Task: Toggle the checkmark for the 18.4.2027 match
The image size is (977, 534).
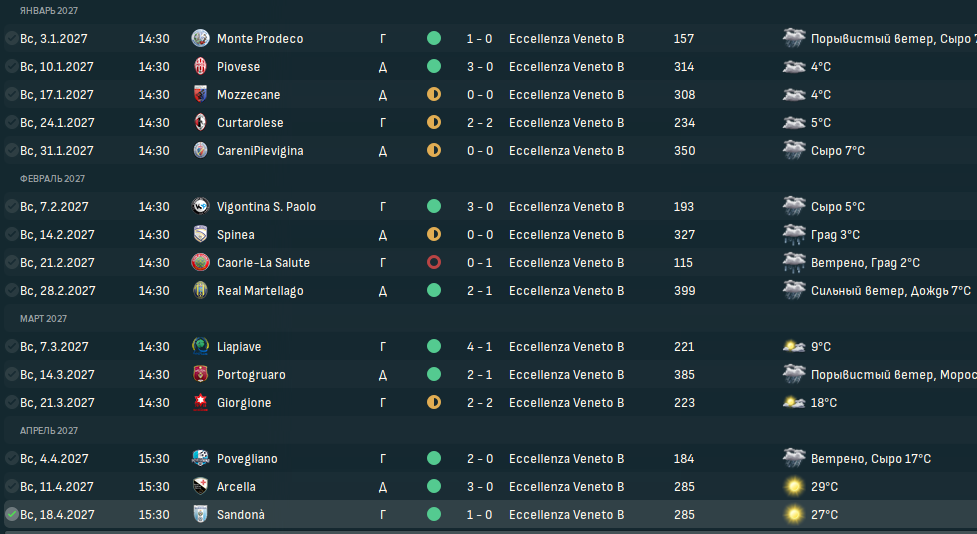Action: [11, 514]
